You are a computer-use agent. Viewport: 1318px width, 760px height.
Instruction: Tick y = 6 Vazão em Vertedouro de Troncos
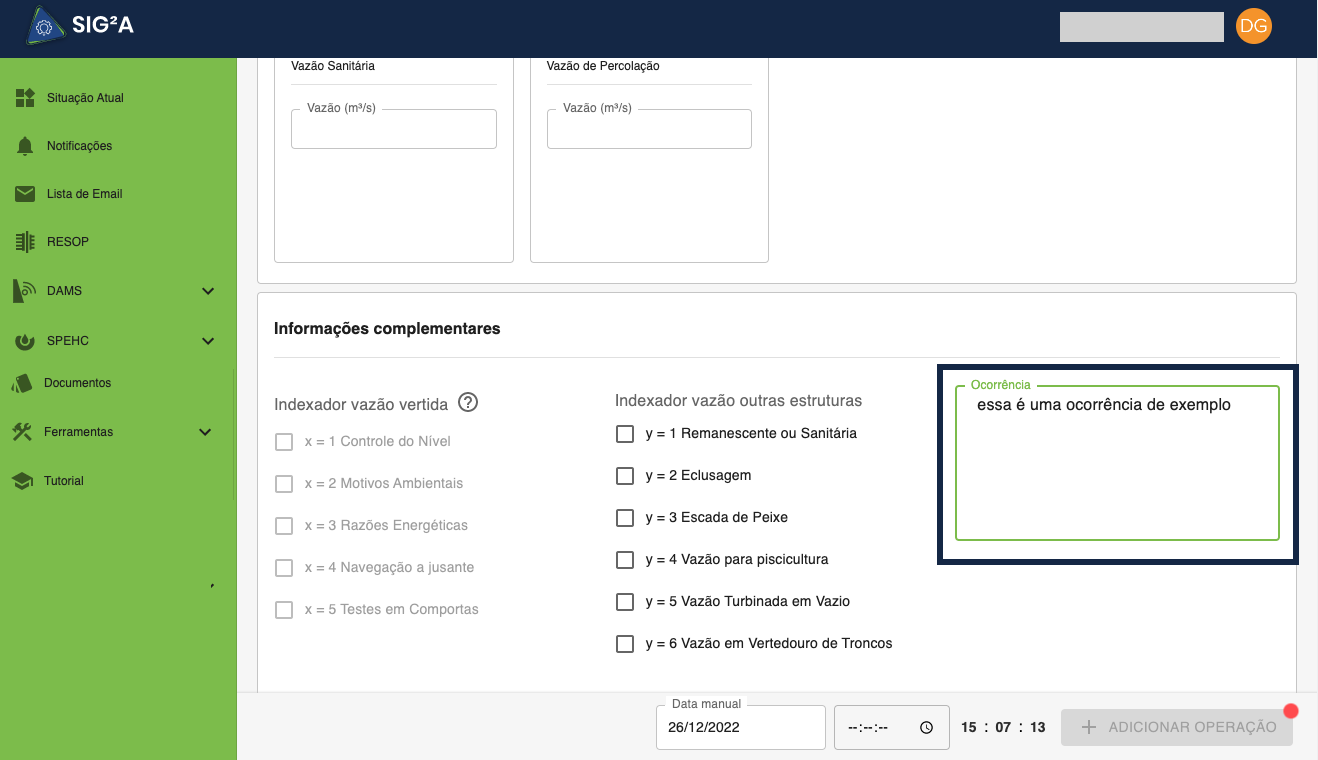pos(625,644)
